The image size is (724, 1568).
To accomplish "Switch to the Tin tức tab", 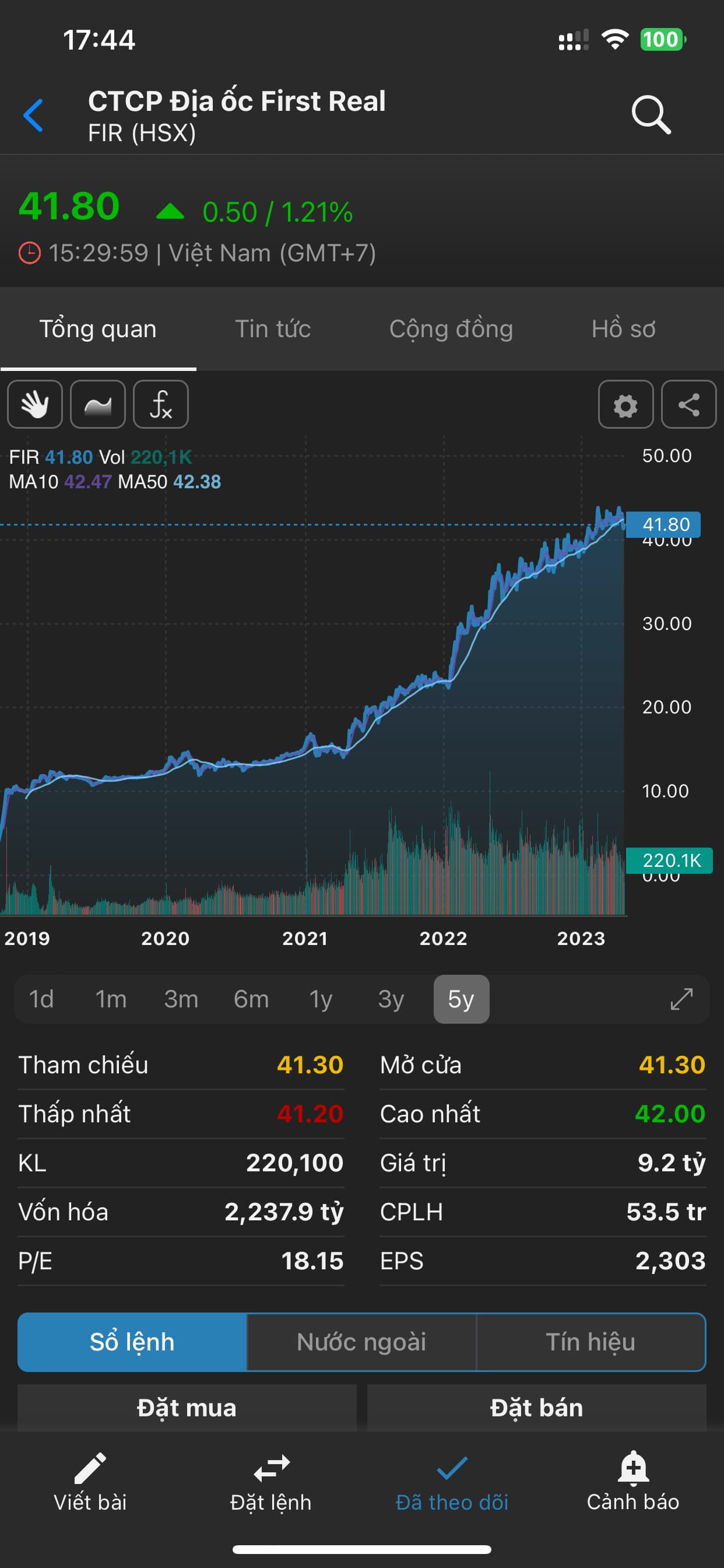I will [273, 328].
